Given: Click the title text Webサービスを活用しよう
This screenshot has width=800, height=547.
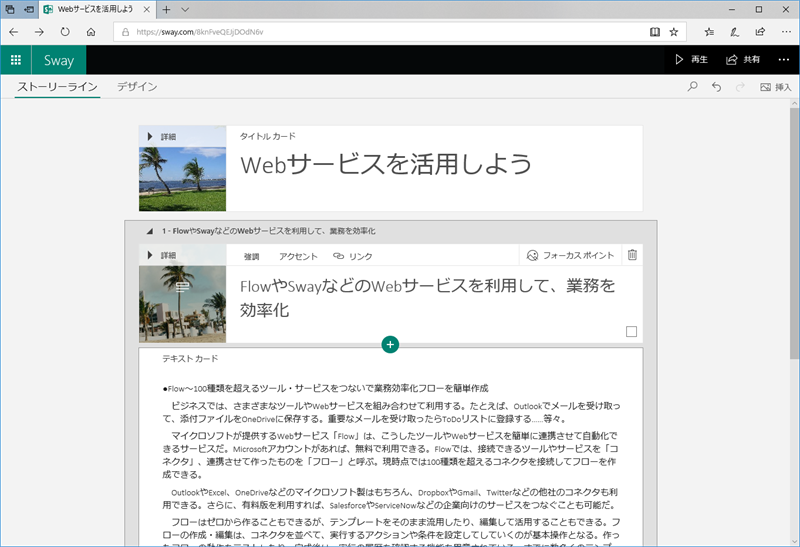Looking at the screenshot, I should (x=386, y=165).
